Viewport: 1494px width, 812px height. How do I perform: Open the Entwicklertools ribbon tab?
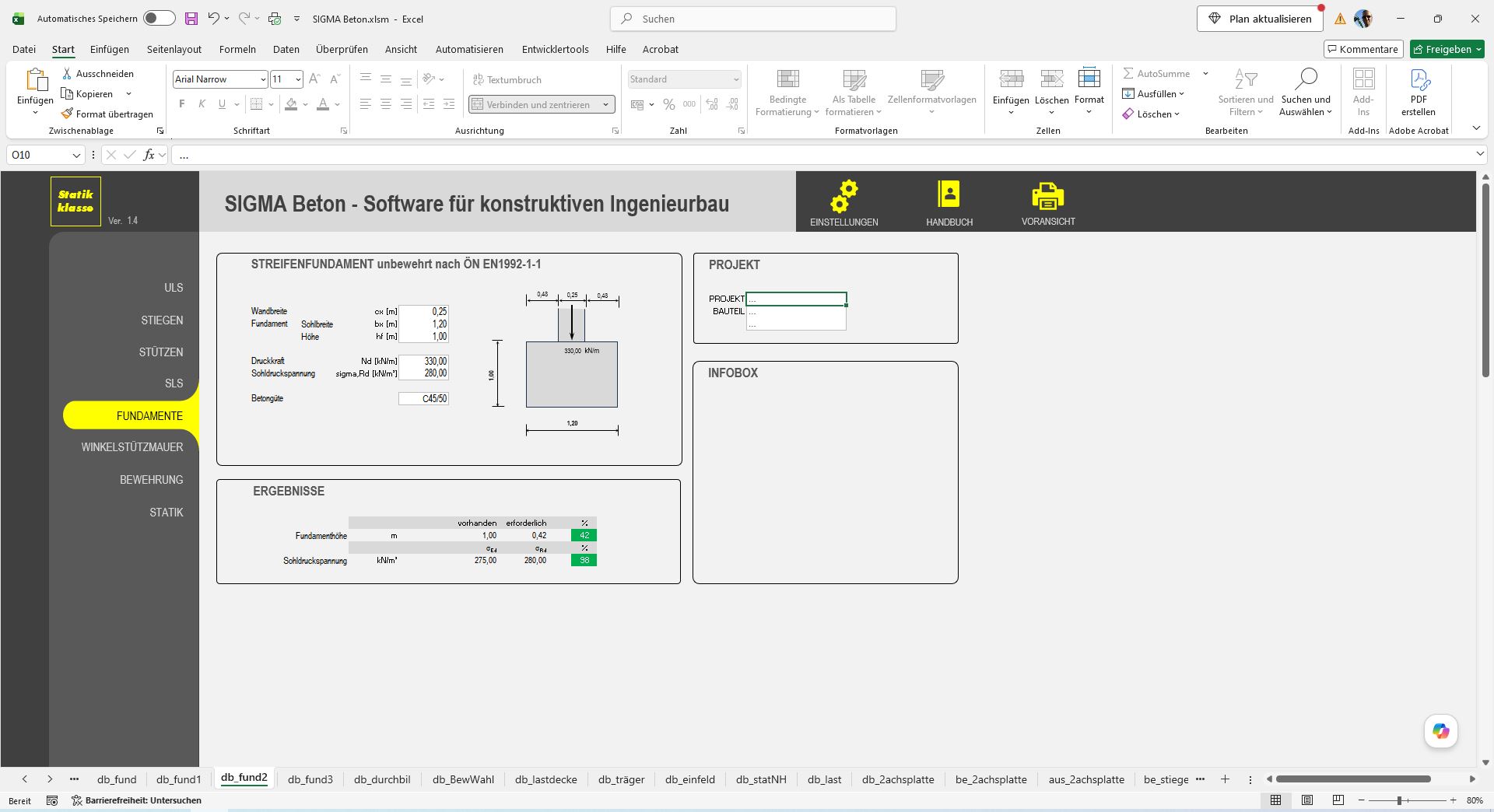pyautogui.click(x=556, y=49)
